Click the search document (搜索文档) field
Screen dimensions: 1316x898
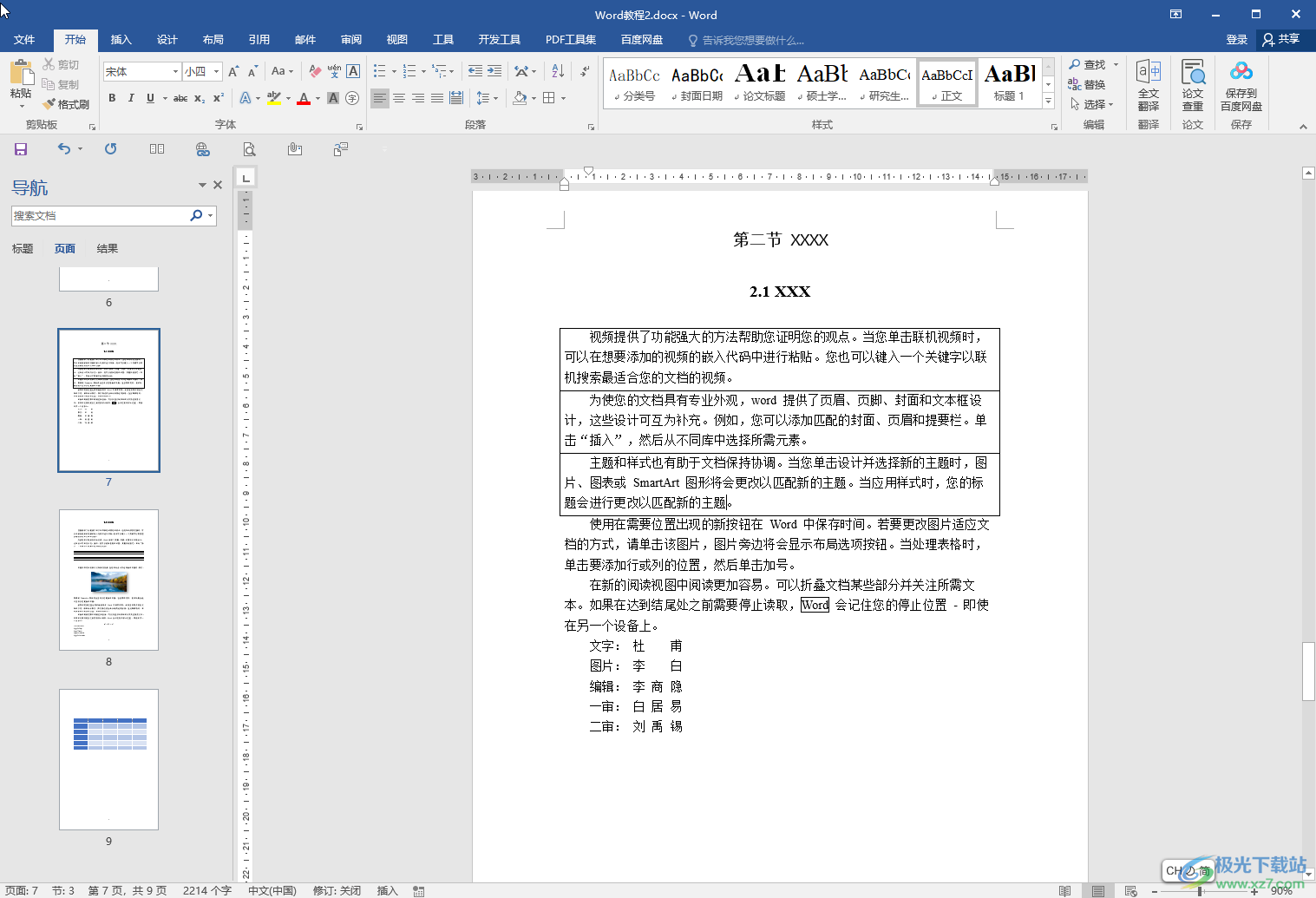(99, 216)
